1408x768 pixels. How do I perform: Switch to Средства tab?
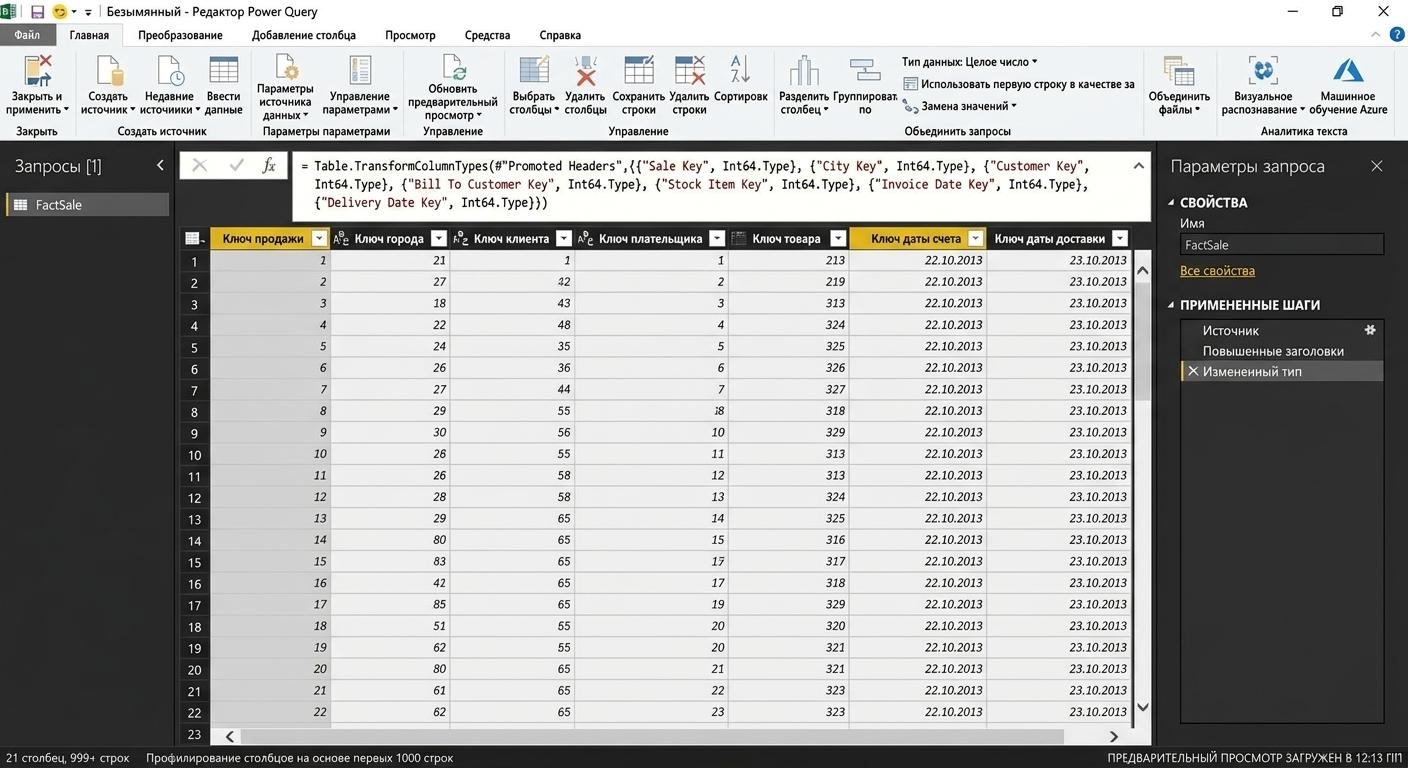pyautogui.click(x=488, y=35)
